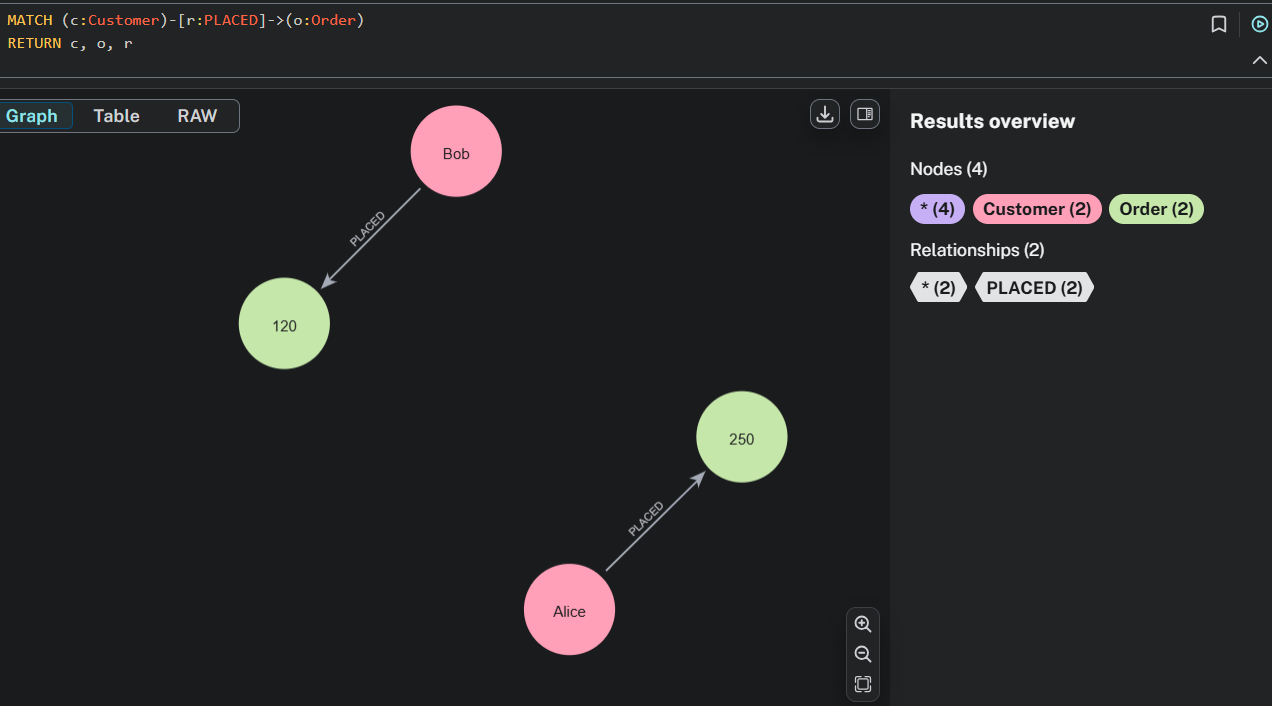This screenshot has height=706, width=1272.
Task: Run the Cypher query
Action: (x=1259, y=25)
